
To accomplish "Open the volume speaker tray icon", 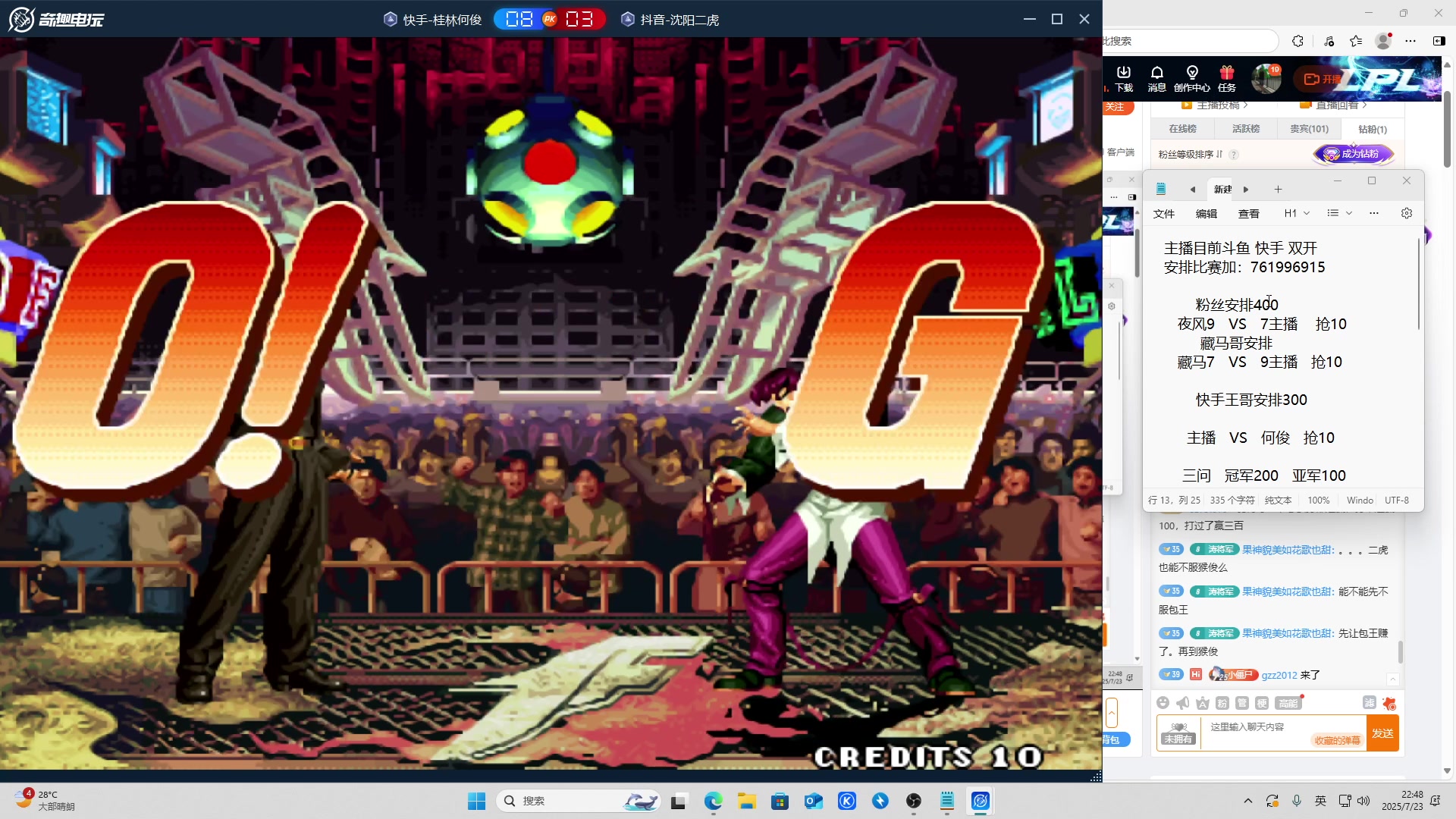I will click(1363, 801).
